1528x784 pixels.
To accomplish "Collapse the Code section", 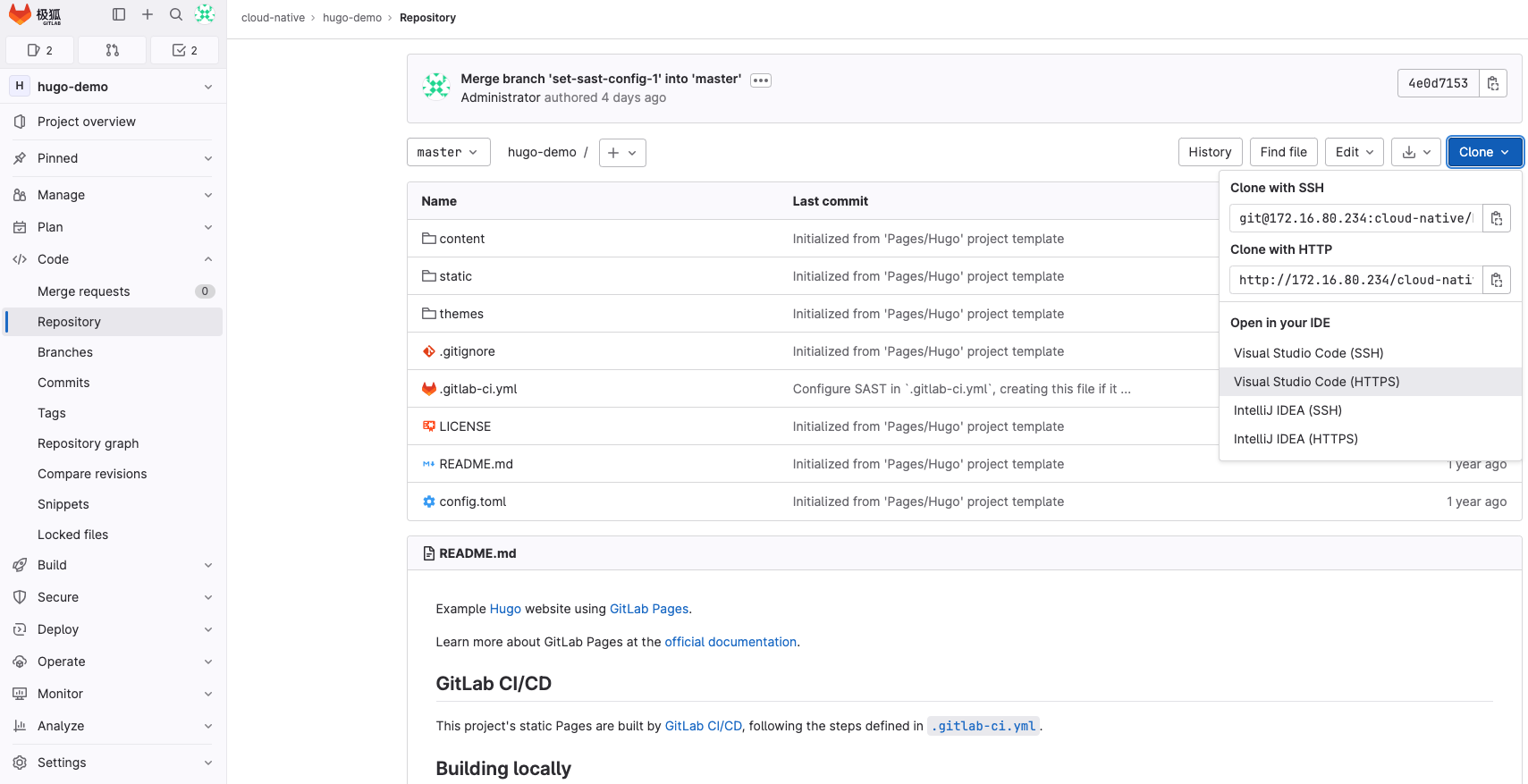I will click(x=113, y=259).
